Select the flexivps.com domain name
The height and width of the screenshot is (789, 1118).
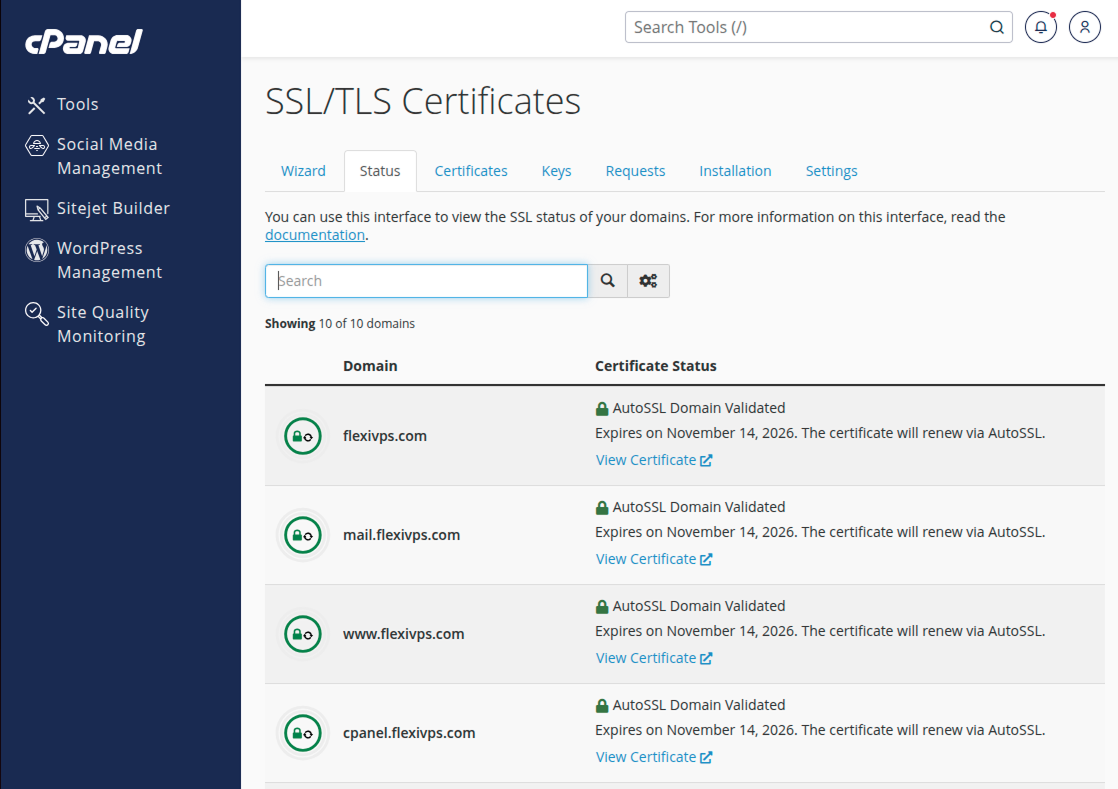[385, 436]
